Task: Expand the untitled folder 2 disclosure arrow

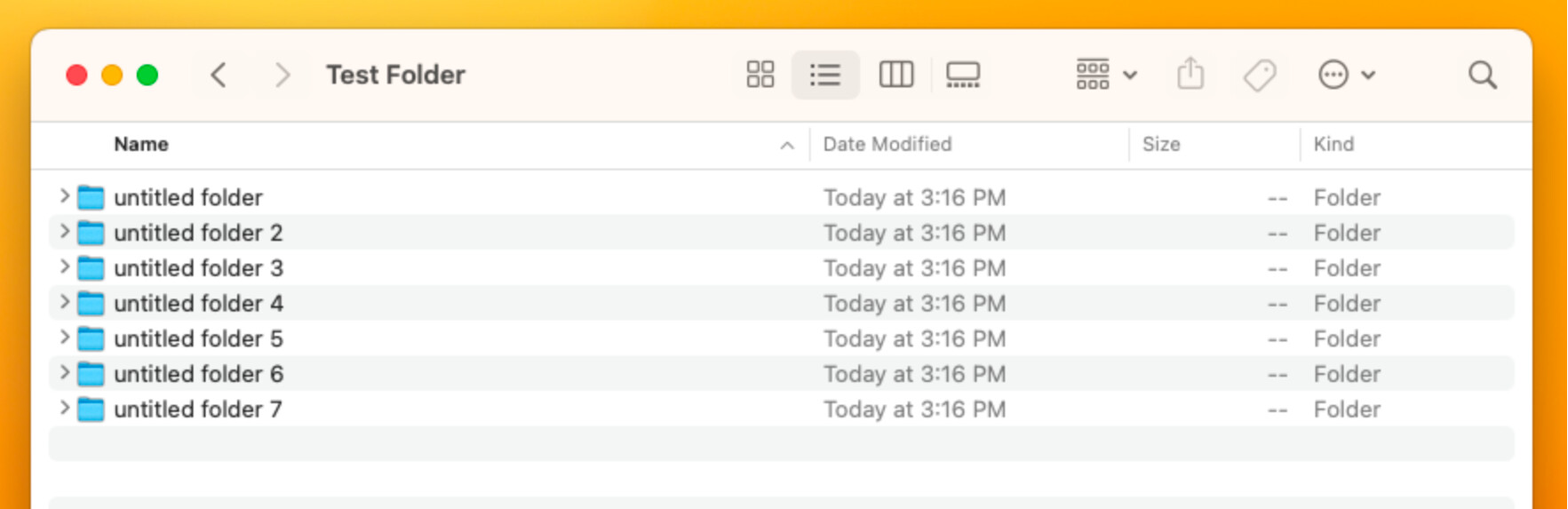Action: coord(64,232)
